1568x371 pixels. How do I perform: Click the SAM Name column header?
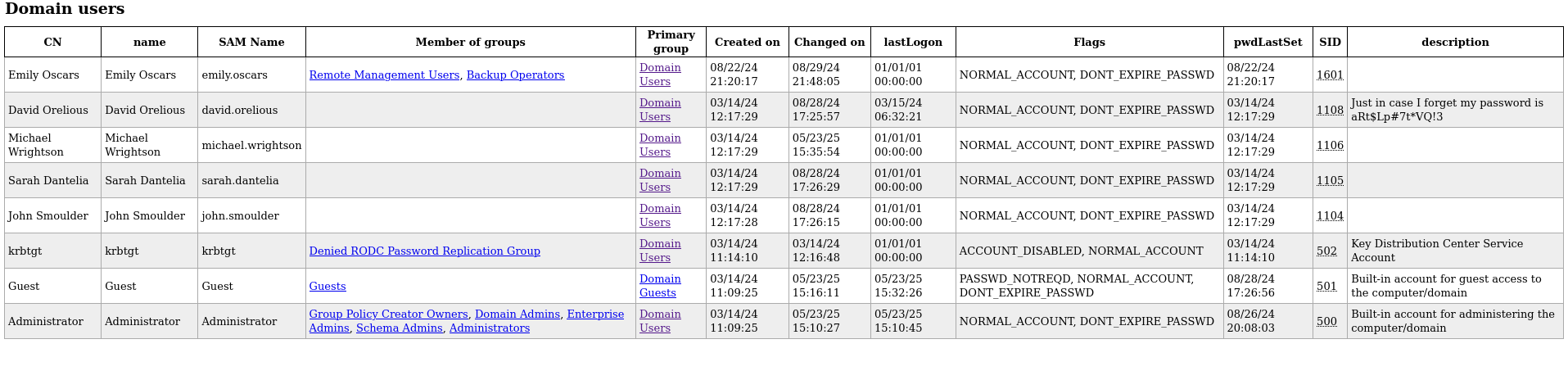(251, 43)
